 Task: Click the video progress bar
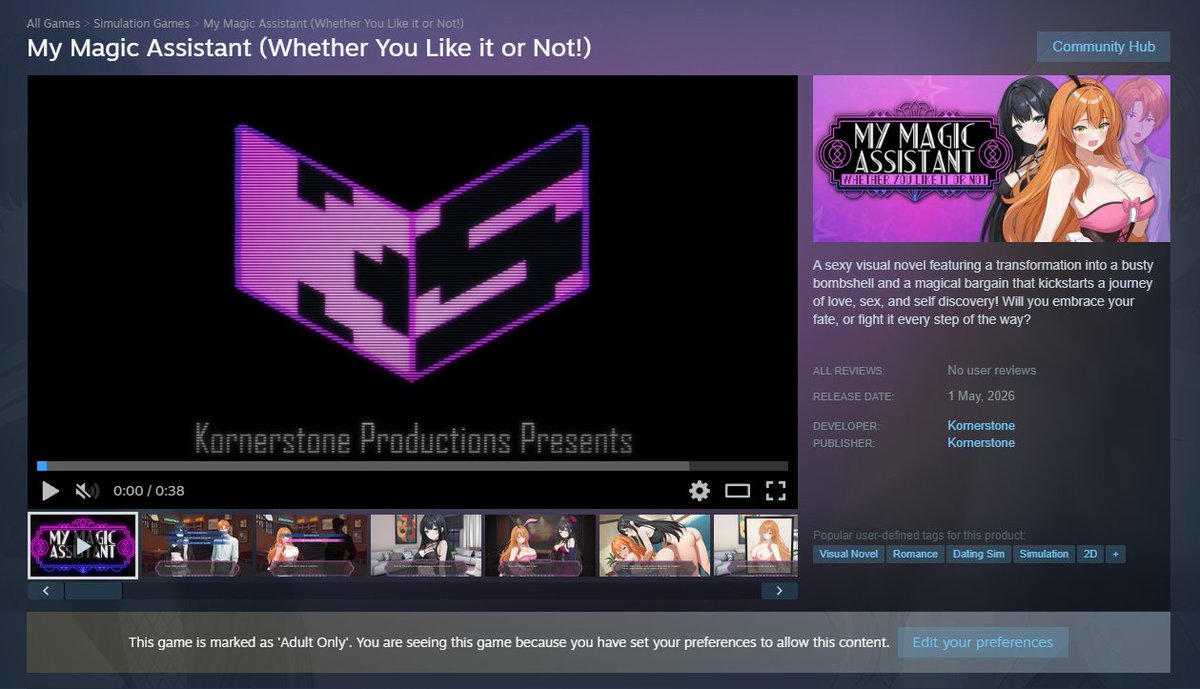point(412,466)
